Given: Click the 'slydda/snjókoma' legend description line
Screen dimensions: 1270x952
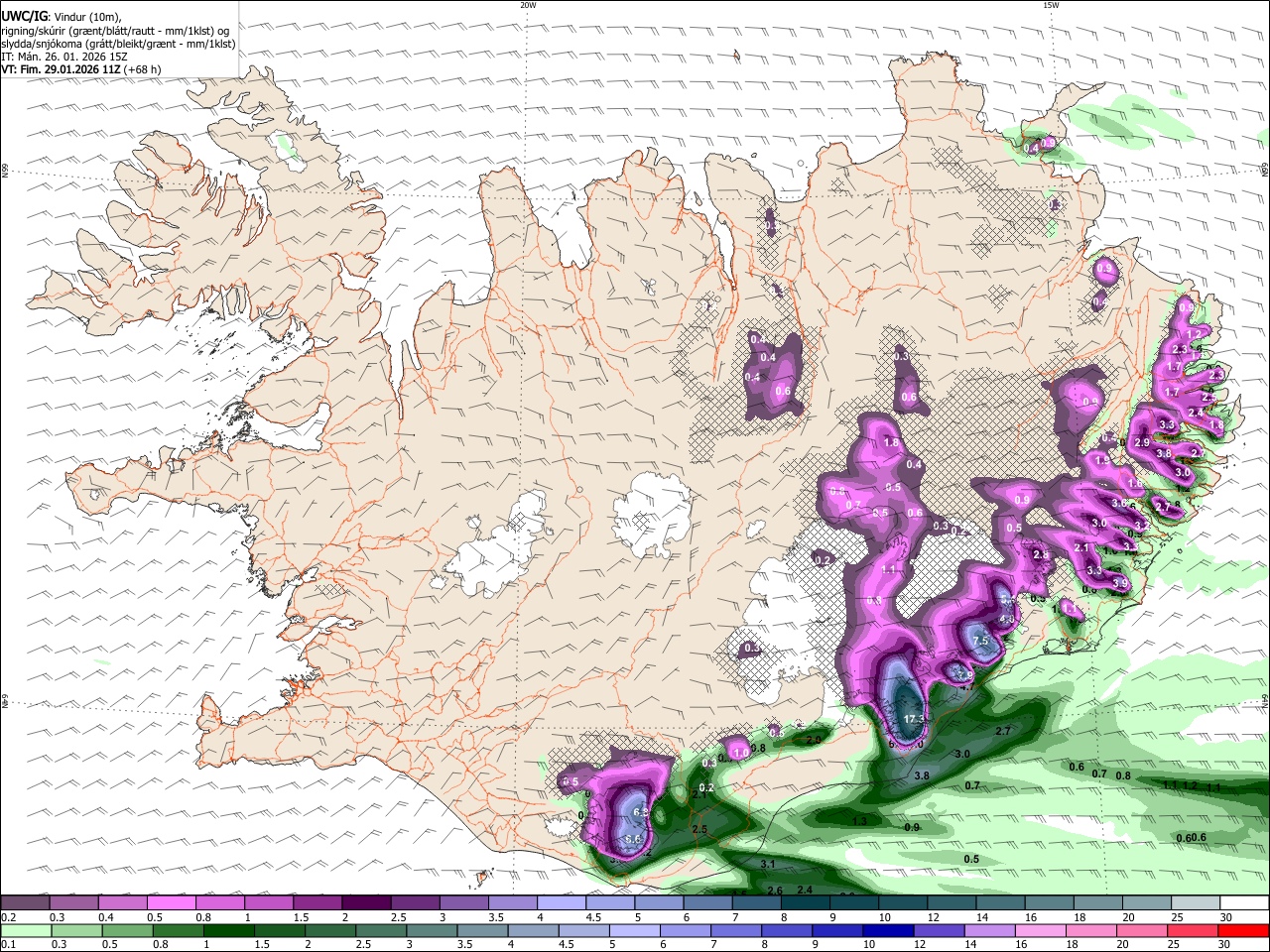Looking at the screenshot, I should [118, 43].
